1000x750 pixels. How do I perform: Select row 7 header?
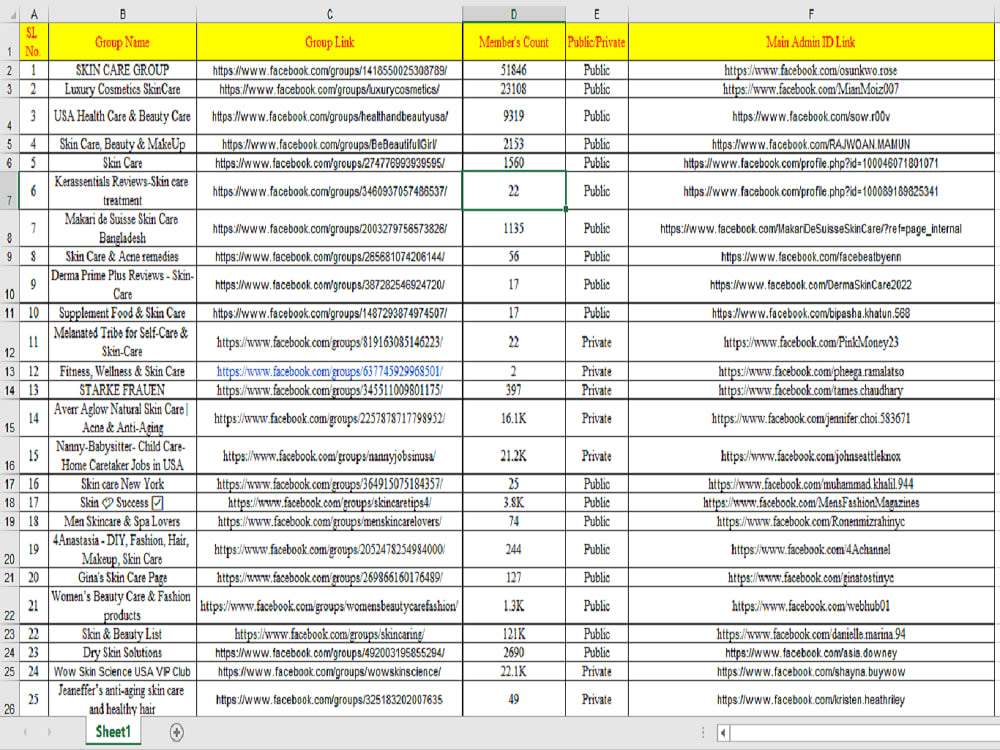[10, 191]
